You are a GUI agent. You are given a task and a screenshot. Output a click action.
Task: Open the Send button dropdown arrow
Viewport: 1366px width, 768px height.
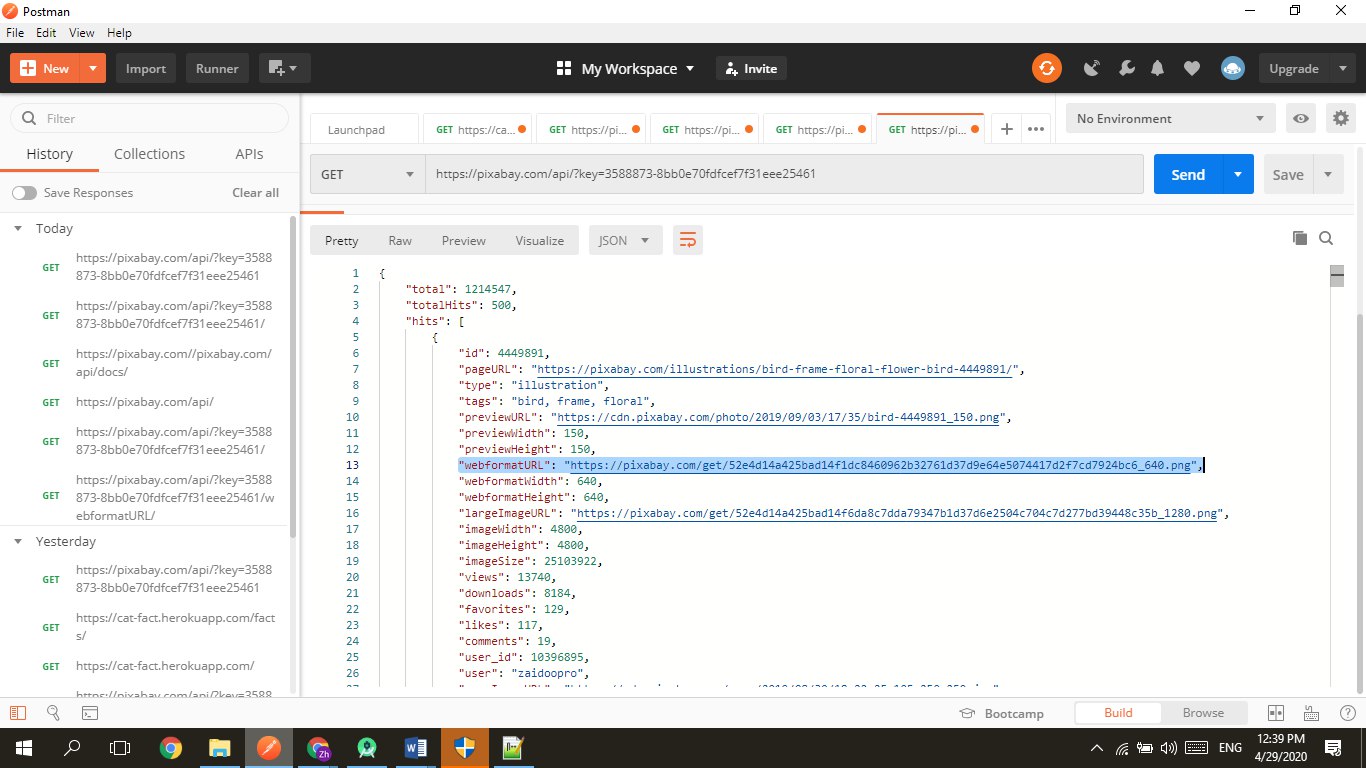[x=1238, y=174]
